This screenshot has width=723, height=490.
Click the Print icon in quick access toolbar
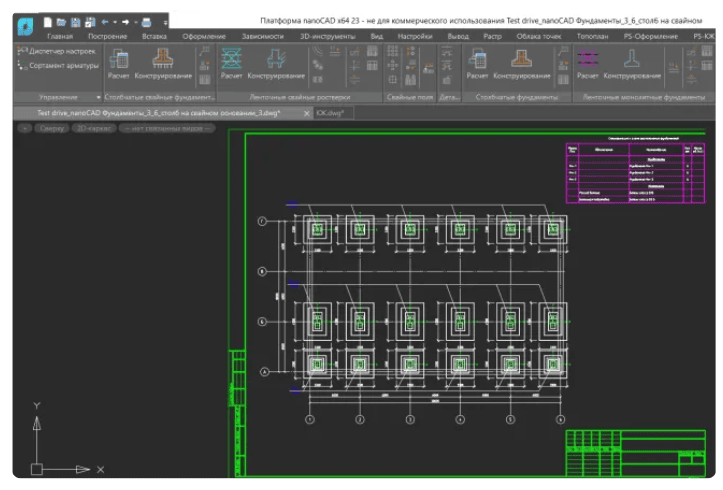146,21
